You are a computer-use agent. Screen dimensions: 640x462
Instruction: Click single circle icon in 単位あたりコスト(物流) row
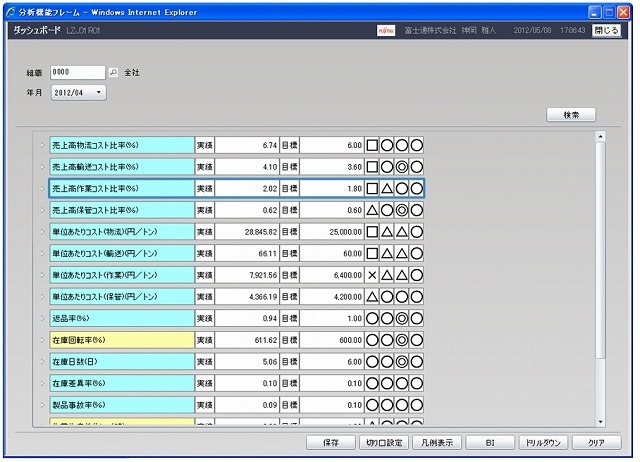pyautogui.click(x=416, y=232)
